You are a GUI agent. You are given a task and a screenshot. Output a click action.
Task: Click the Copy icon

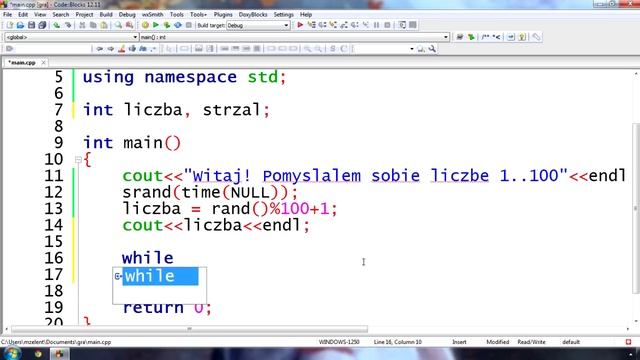(x=93, y=25)
